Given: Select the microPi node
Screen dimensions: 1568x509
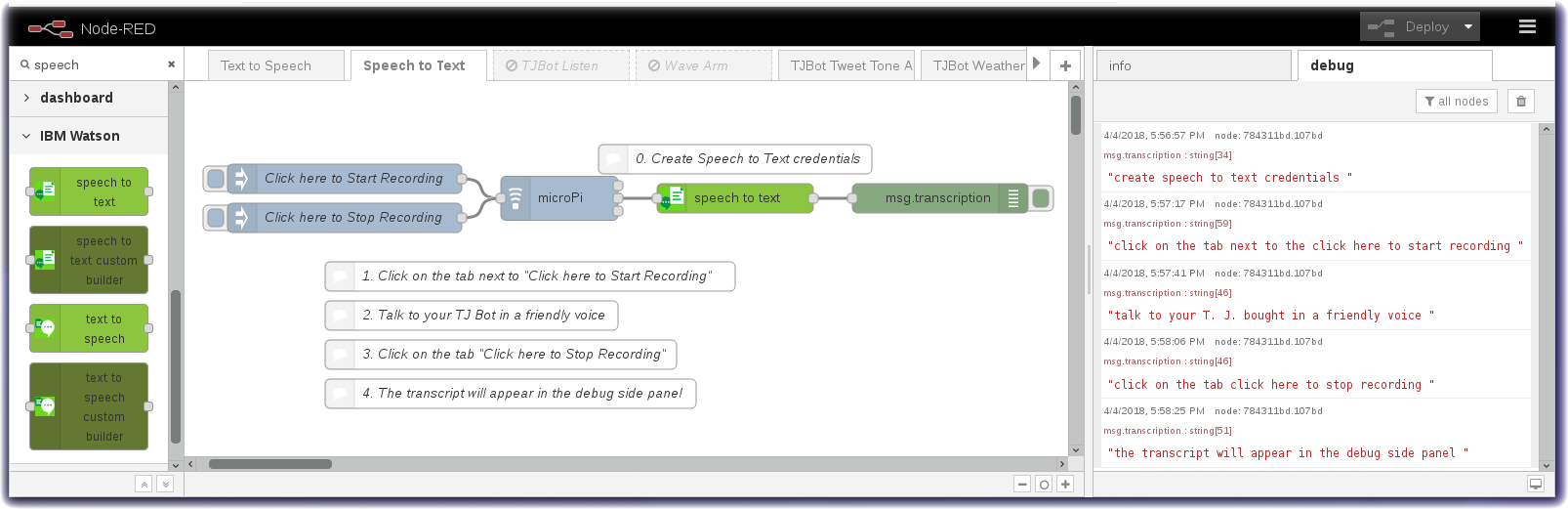Looking at the screenshot, I should tap(559, 197).
